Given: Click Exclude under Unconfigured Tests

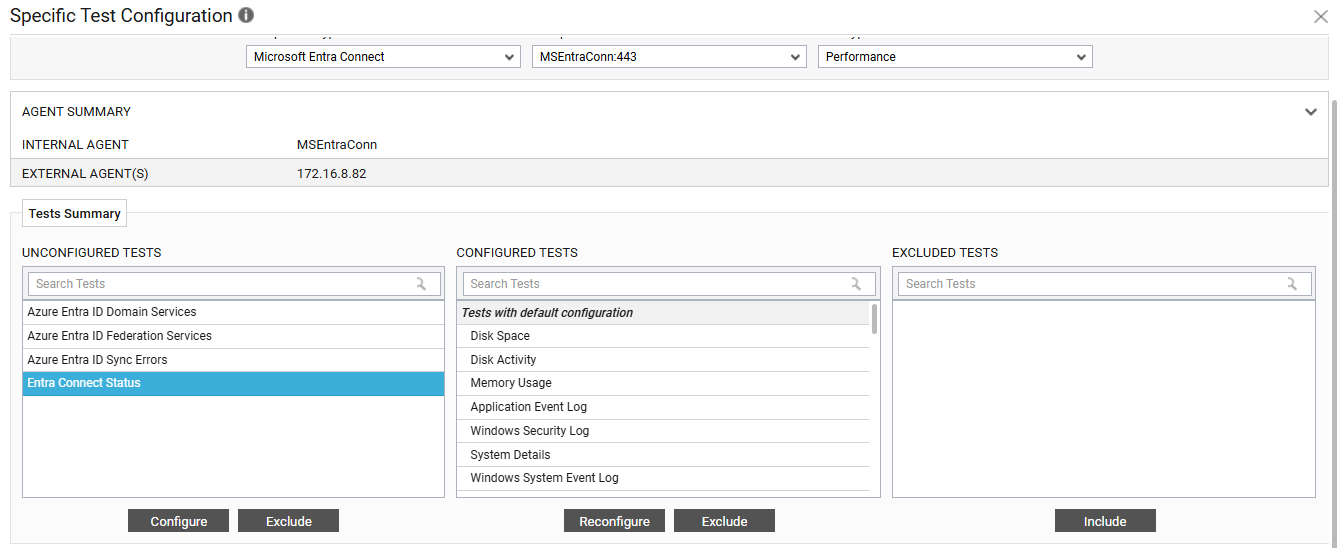Looking at the screenshot, I should [289, 521].
